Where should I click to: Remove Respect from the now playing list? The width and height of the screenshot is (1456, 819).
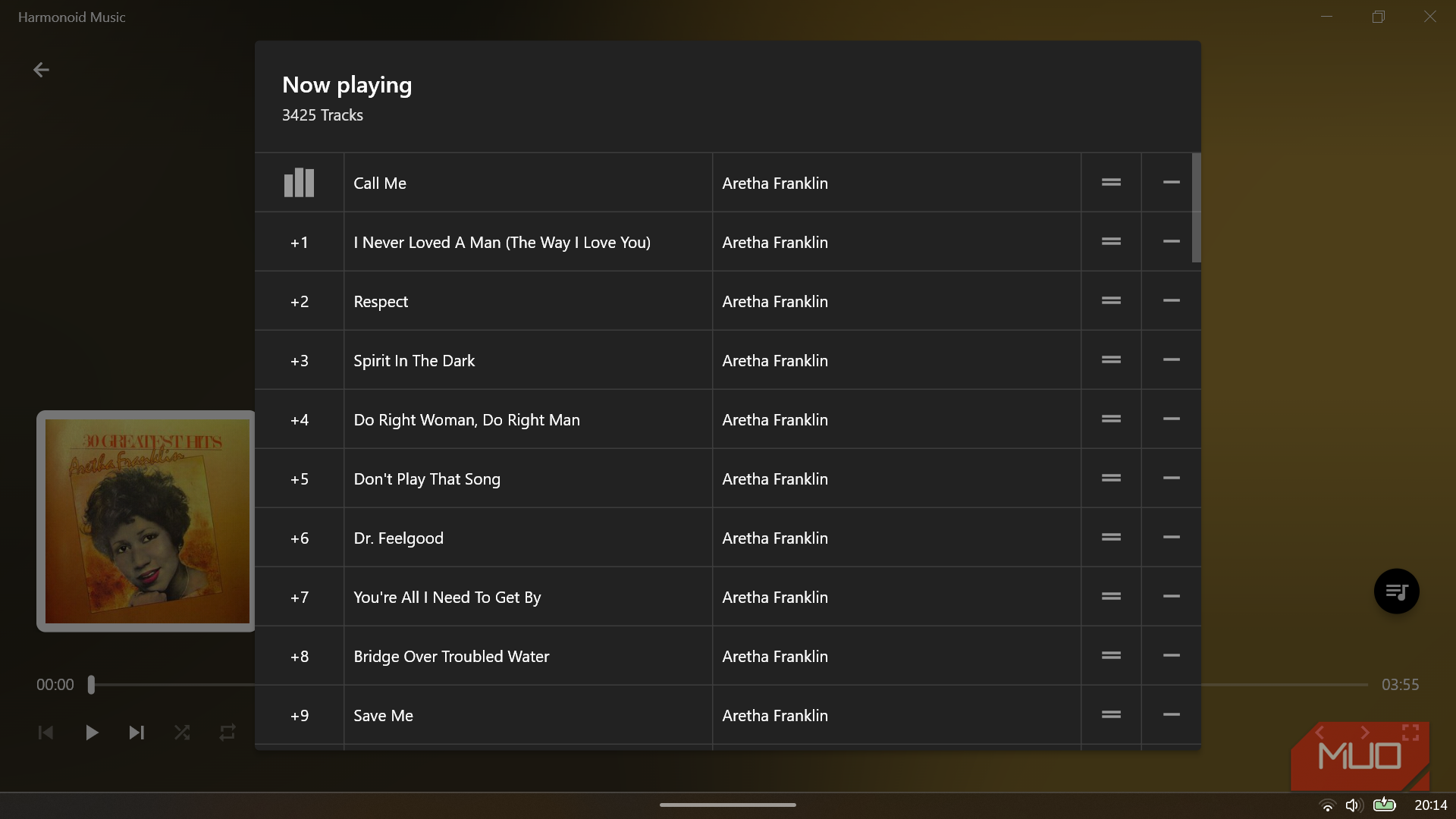point(1171,300)
